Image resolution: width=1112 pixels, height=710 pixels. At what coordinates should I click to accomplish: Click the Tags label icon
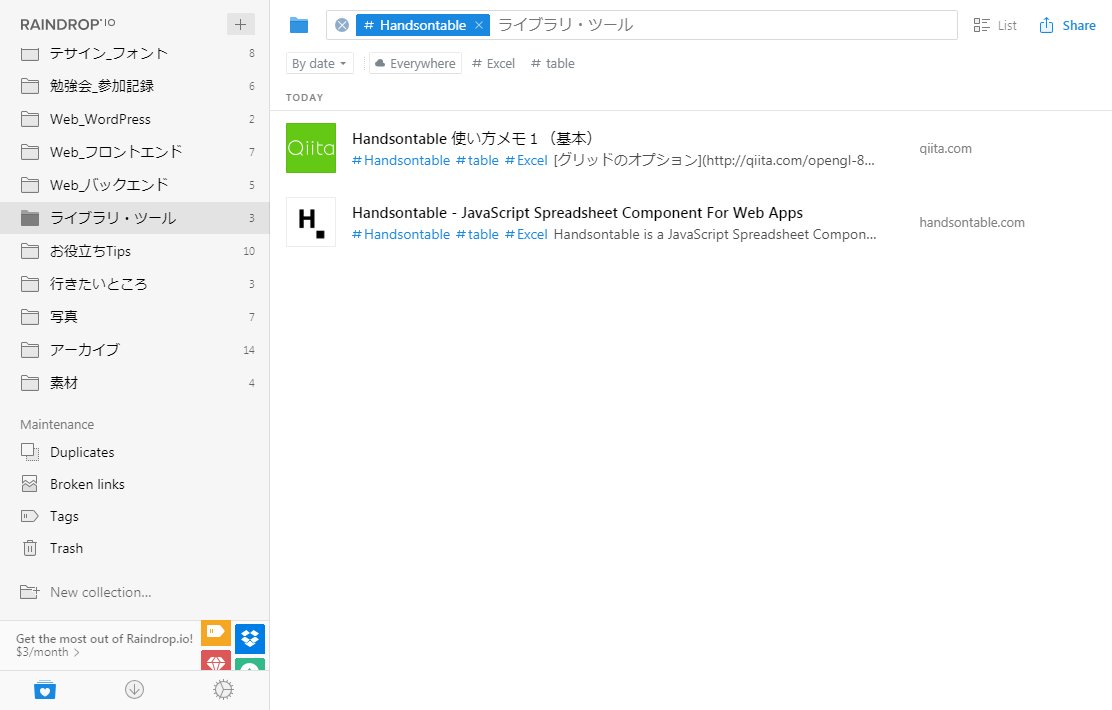tap(30, 516)
